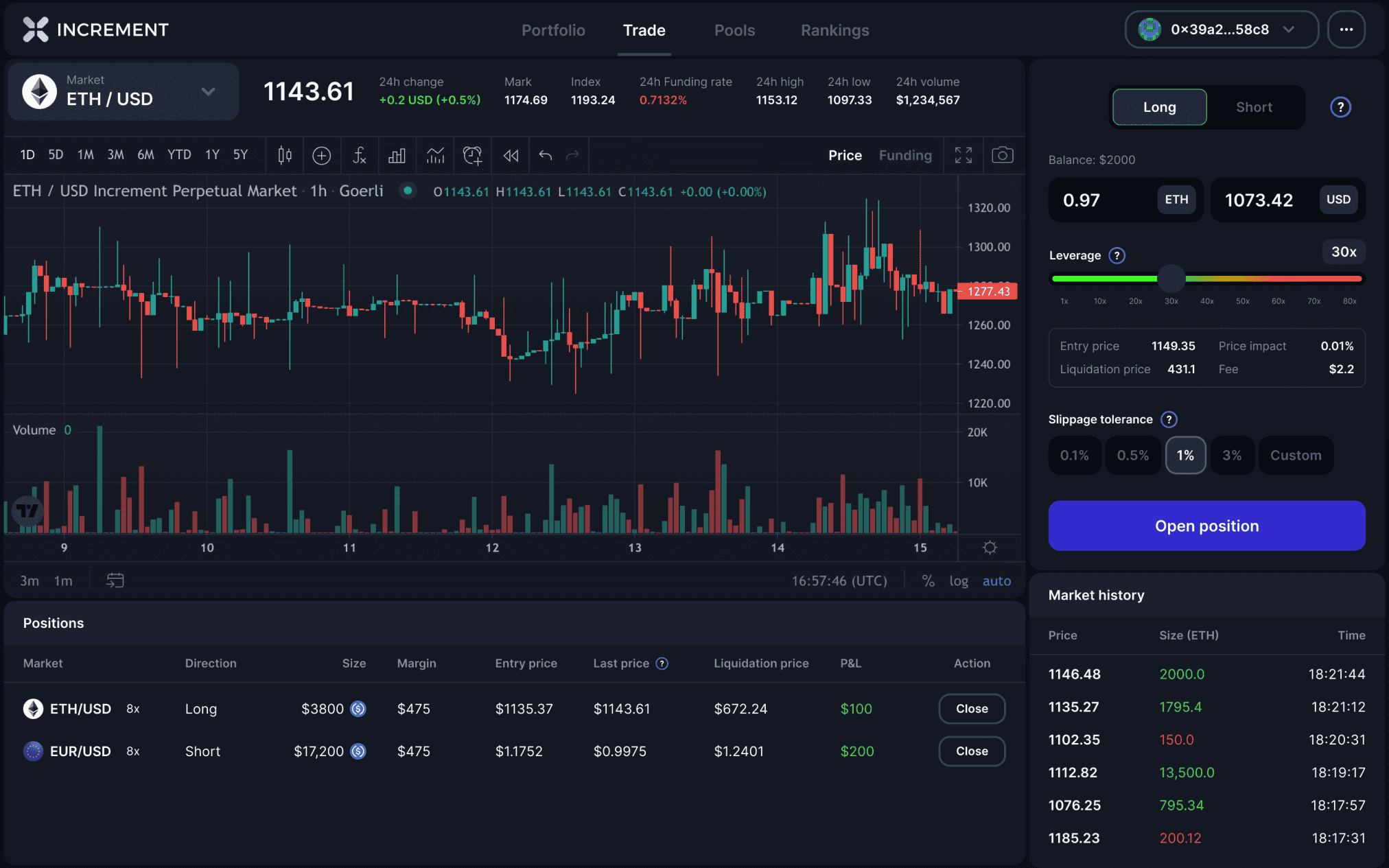Click the 16:57:46 (UTC) timezone label
1389x868 pixels.
[x=839, y=580]
